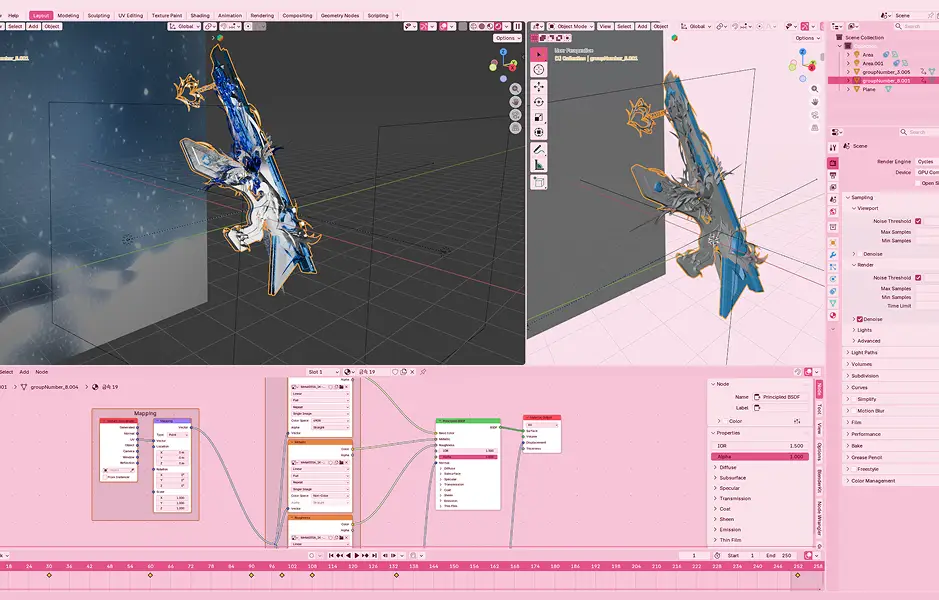Open the Tool sidebar tab in node editor
Screen dimensions: 939x600
tap(819, 409)
